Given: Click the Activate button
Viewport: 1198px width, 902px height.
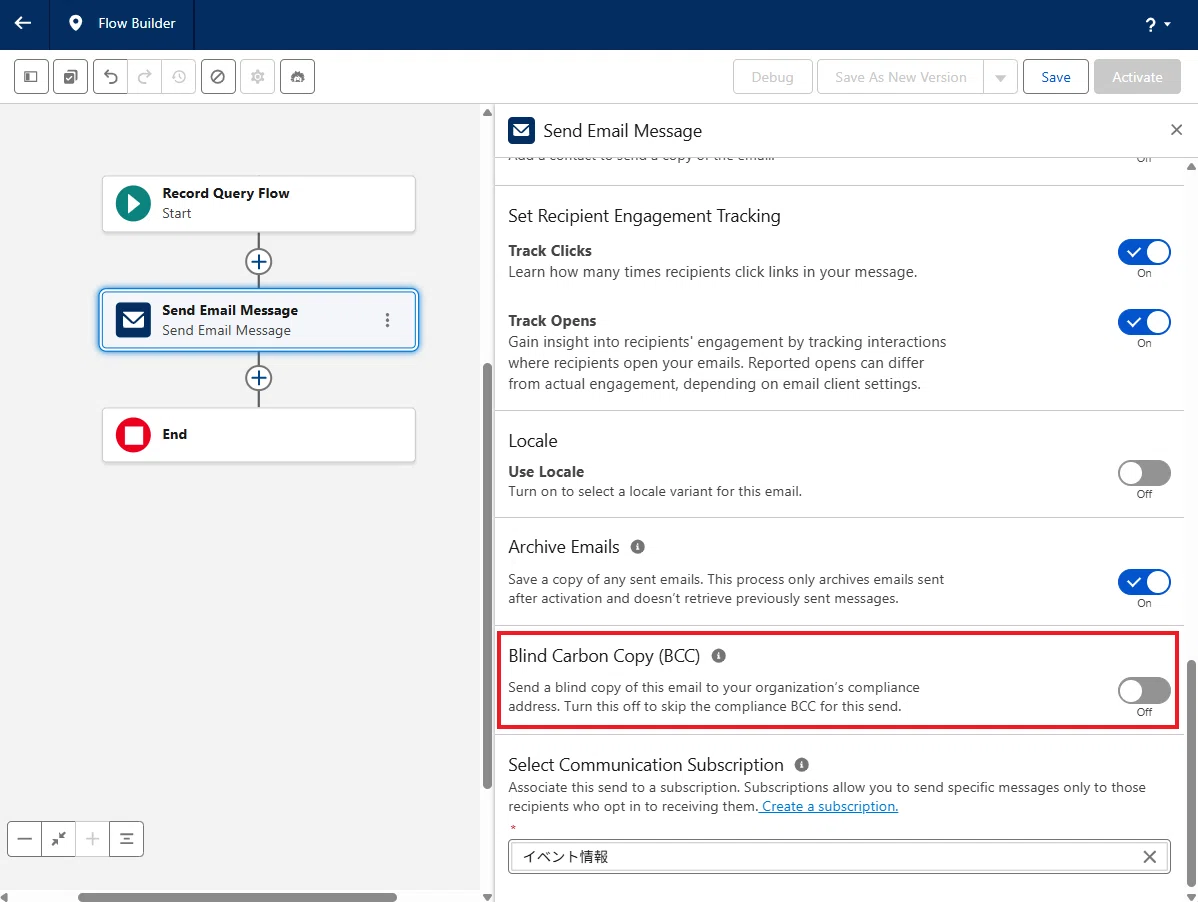Looking at the screenshot, I should [x=1137, y=77].
